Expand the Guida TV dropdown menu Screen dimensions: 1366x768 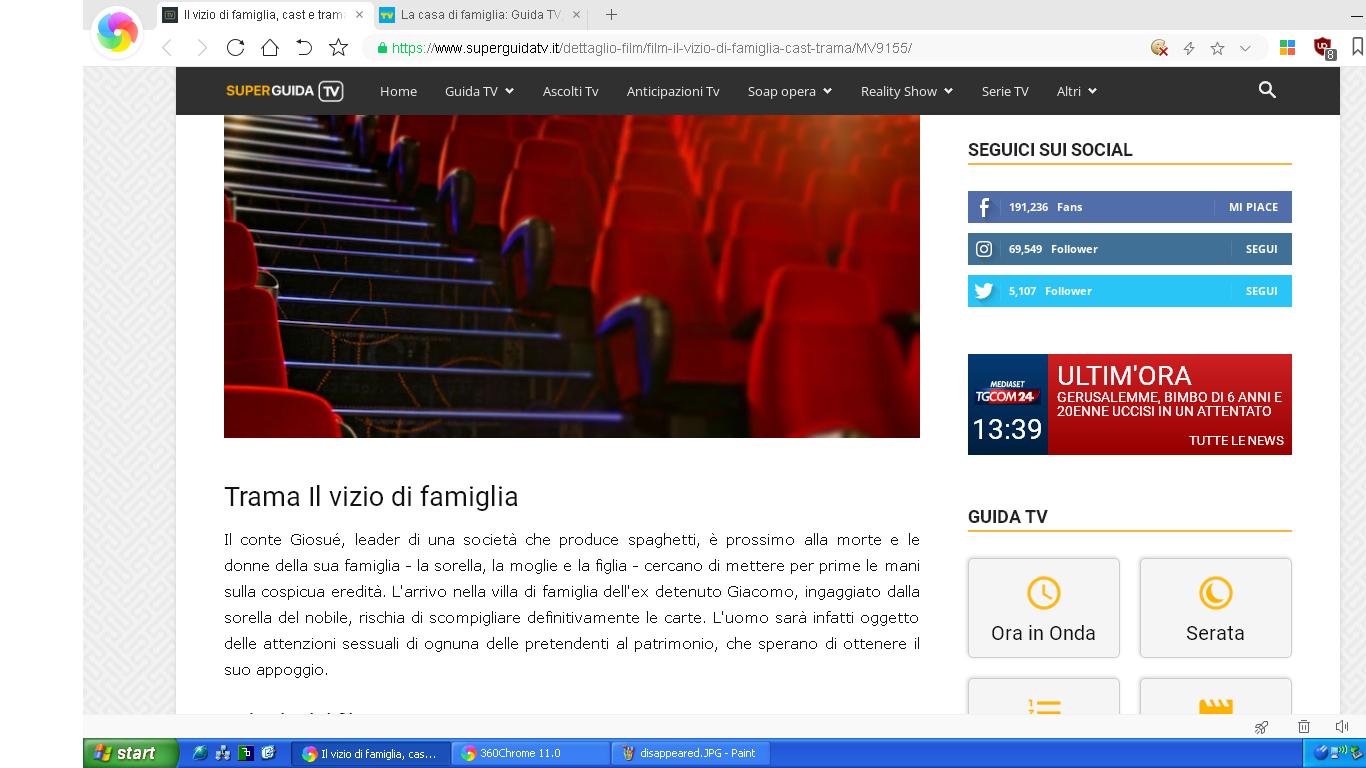[x=479, y=91]
